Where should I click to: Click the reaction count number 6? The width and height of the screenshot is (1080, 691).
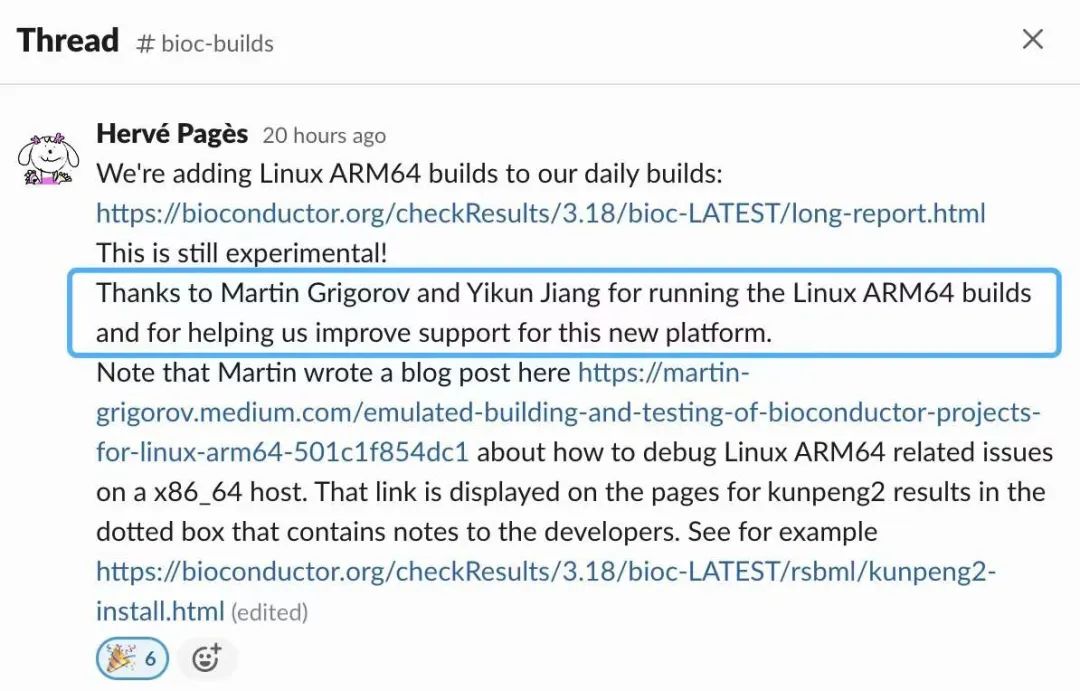pyautogui.click(x=151, y=658)
